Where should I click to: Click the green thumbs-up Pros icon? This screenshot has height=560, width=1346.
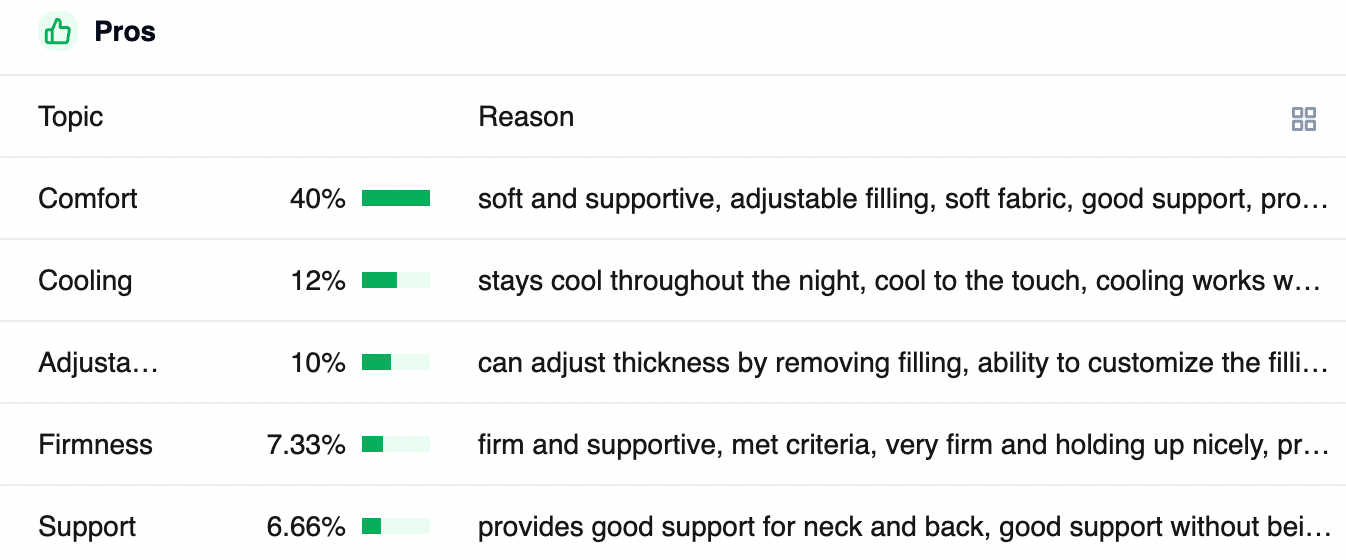click(x=58, y=32)
